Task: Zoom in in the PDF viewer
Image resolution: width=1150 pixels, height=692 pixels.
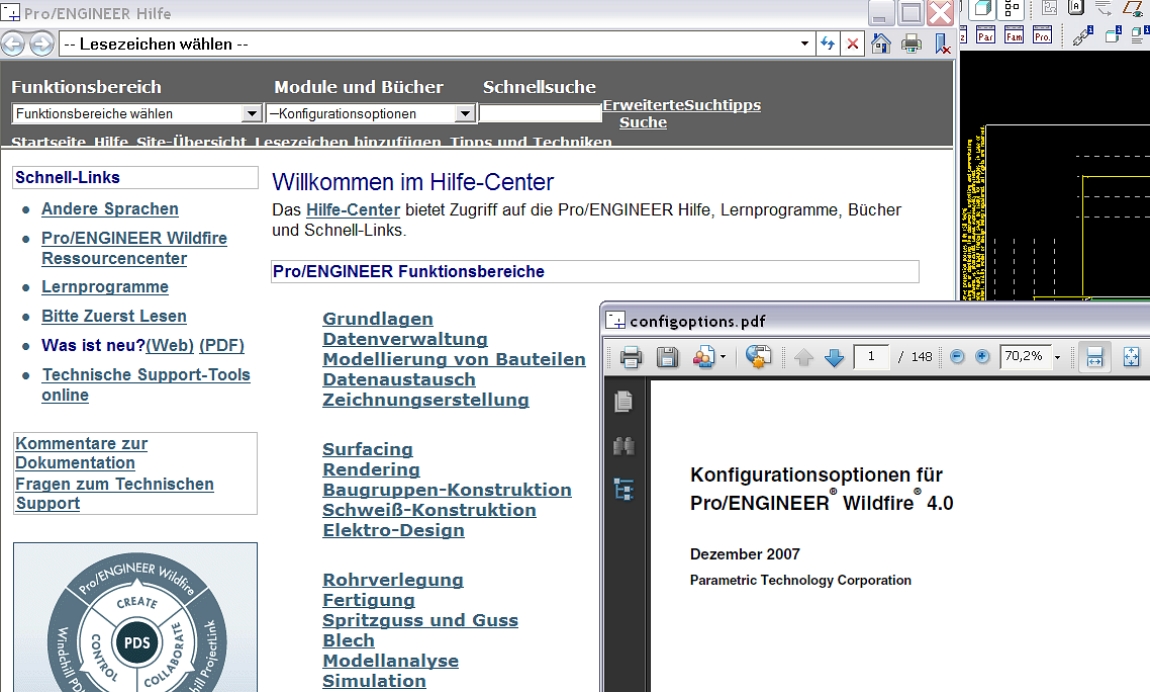Action: click(982, 357)
